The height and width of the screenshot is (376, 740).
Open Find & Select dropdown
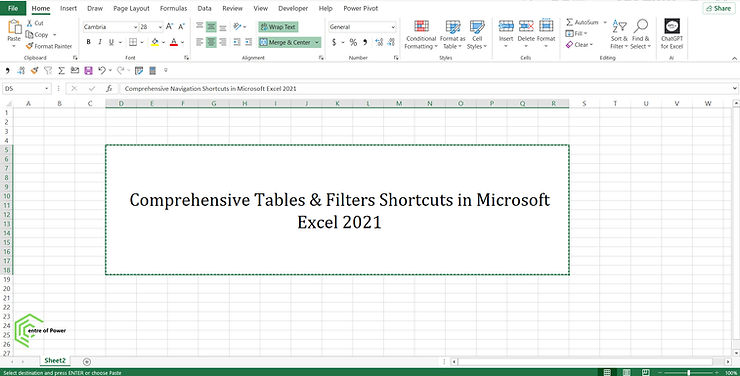[640, 34]
